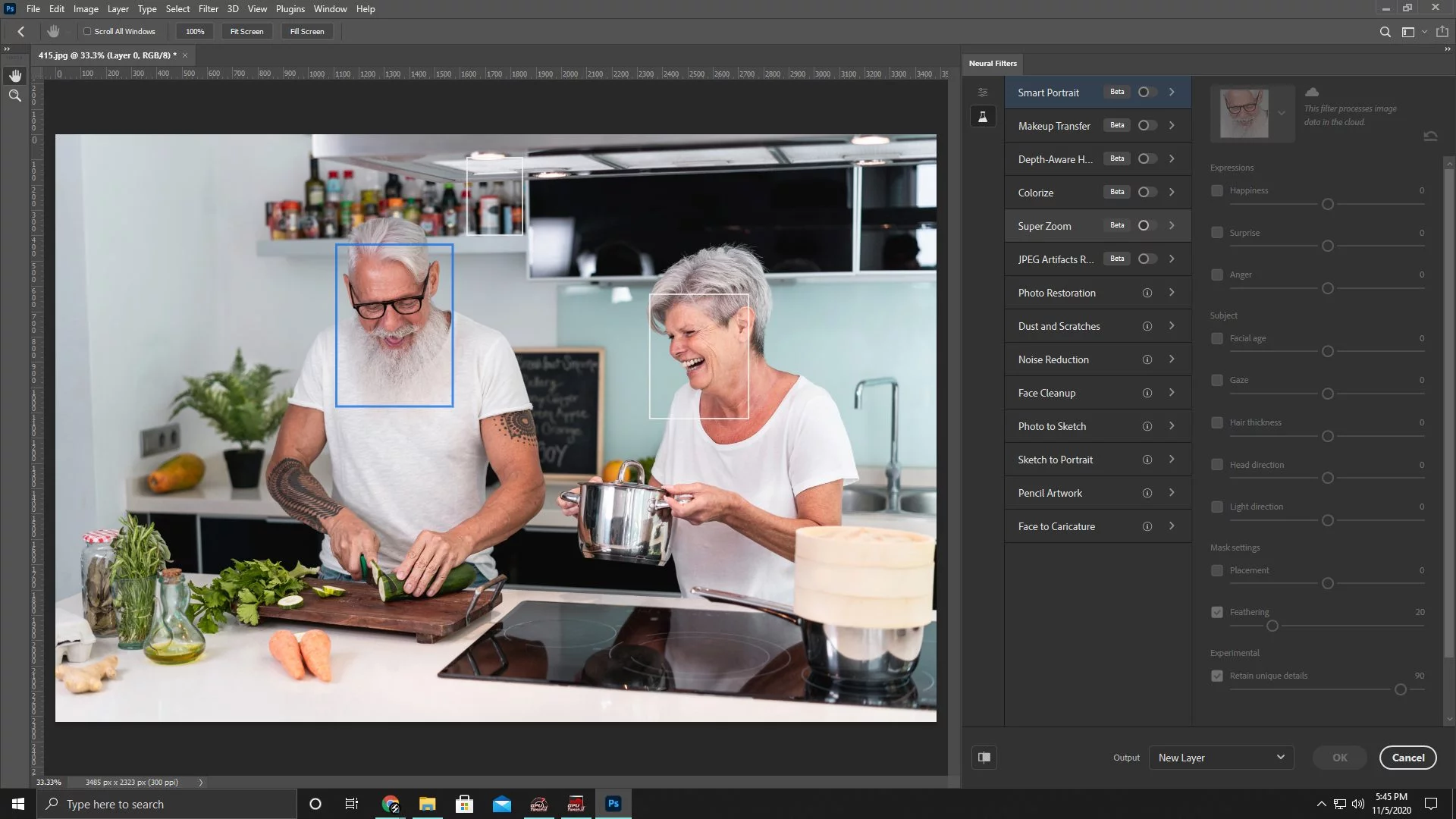The width and height of the screenshot is (1456, 819).
Task: Click info icon for Pencil Artwork
Action: (x=1147, y=493)
